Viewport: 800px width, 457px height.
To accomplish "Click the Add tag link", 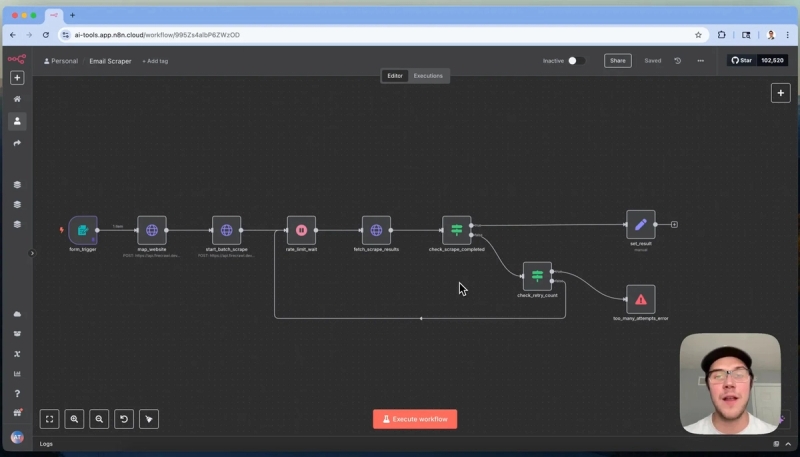I will (155, 61).
